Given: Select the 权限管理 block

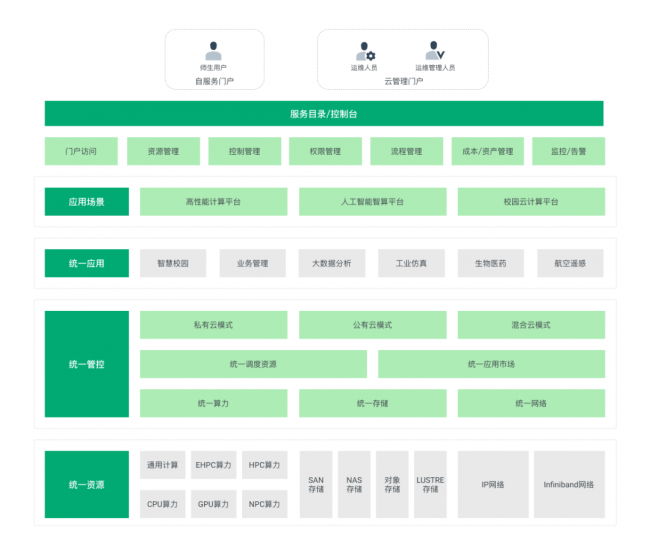Looking at the screenshot, I should click(x=325, y=151).
